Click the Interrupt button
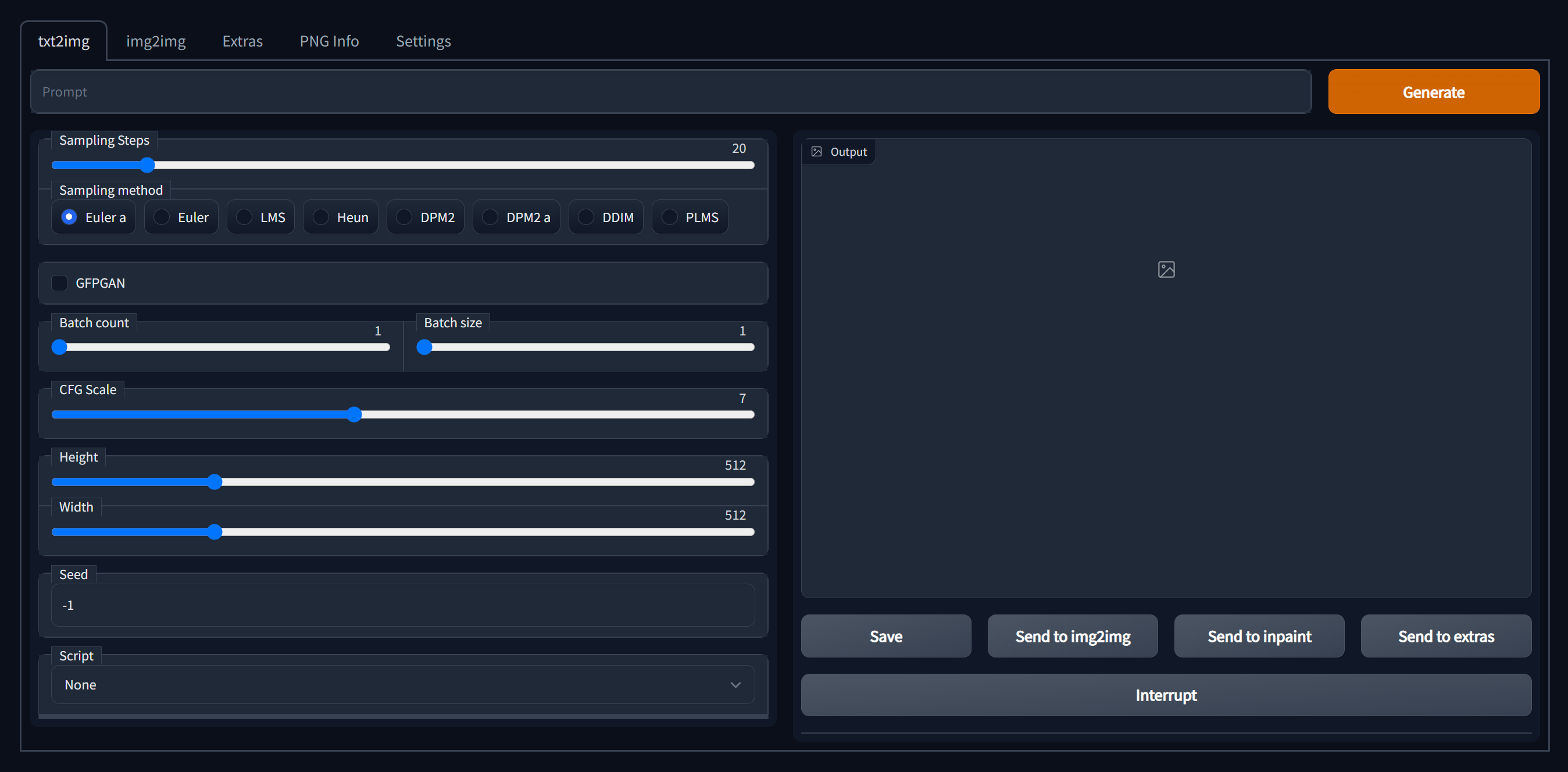Screen dimensions: 1568x772 point(1166,695)
